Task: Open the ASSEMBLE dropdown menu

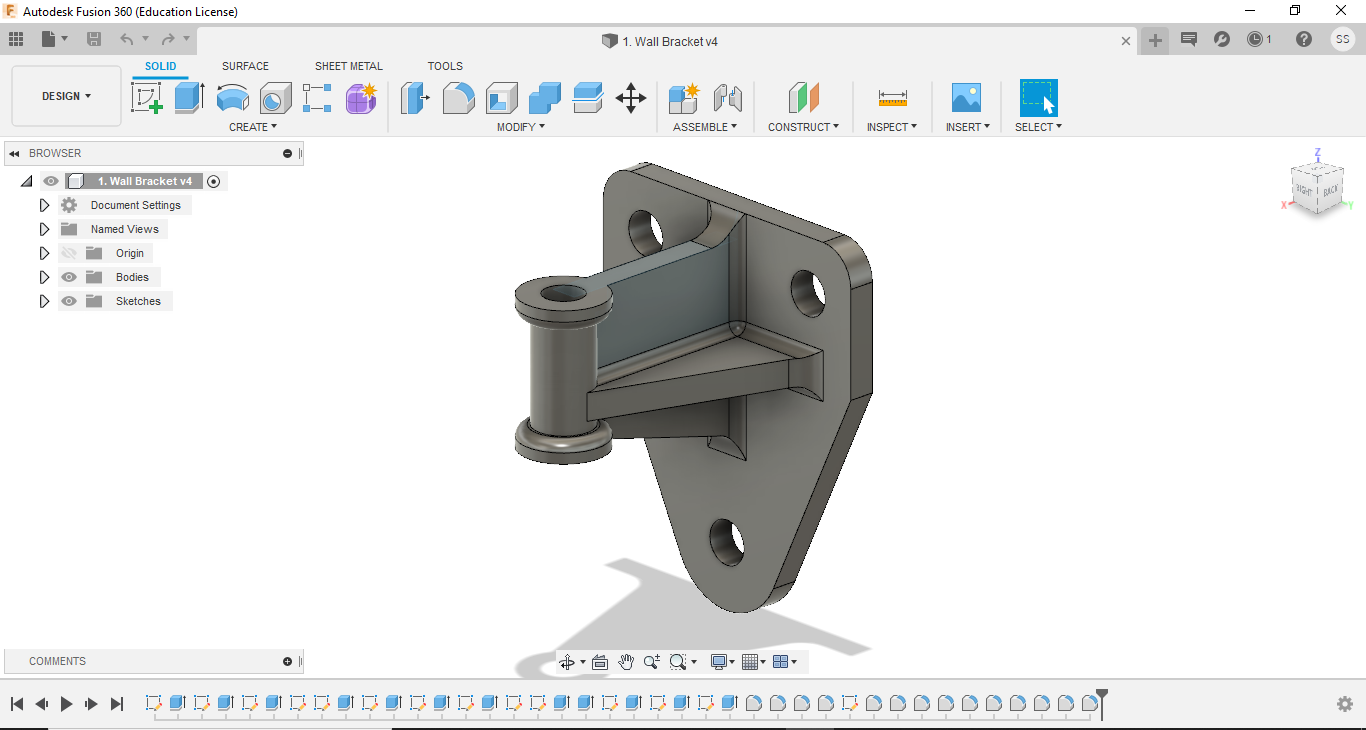Action: 705,127
